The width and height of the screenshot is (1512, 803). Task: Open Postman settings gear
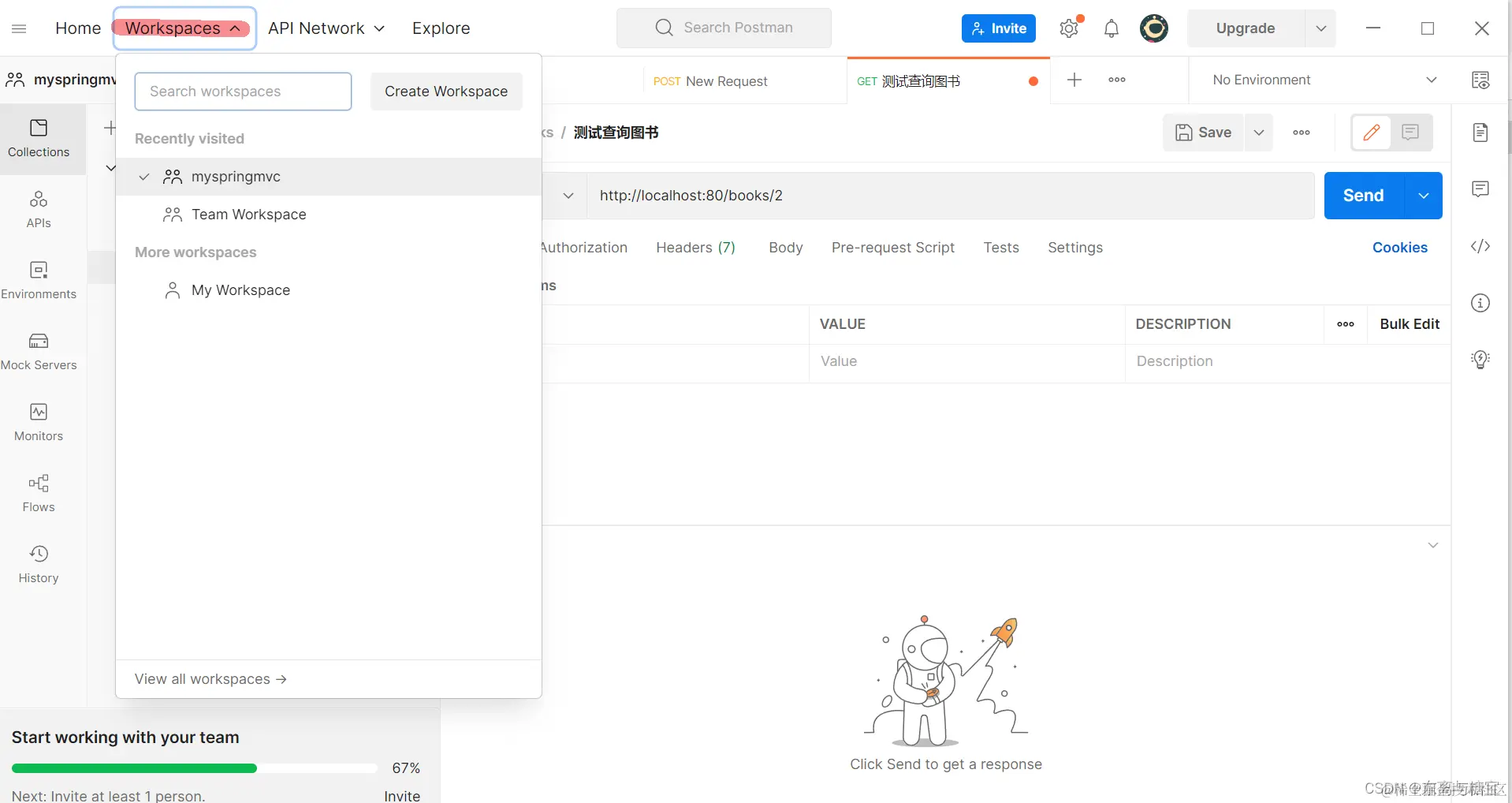pos(1069,28)
